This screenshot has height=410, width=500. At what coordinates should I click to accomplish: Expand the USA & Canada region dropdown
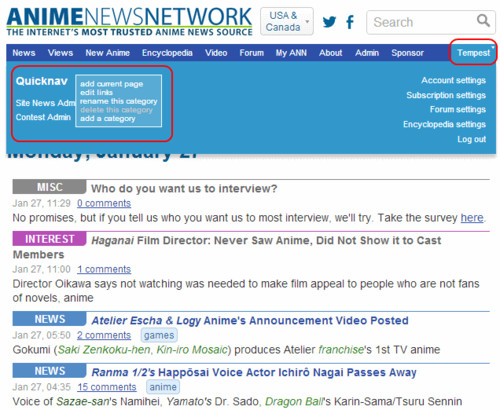pyautogui.click(x=287, y=21)
